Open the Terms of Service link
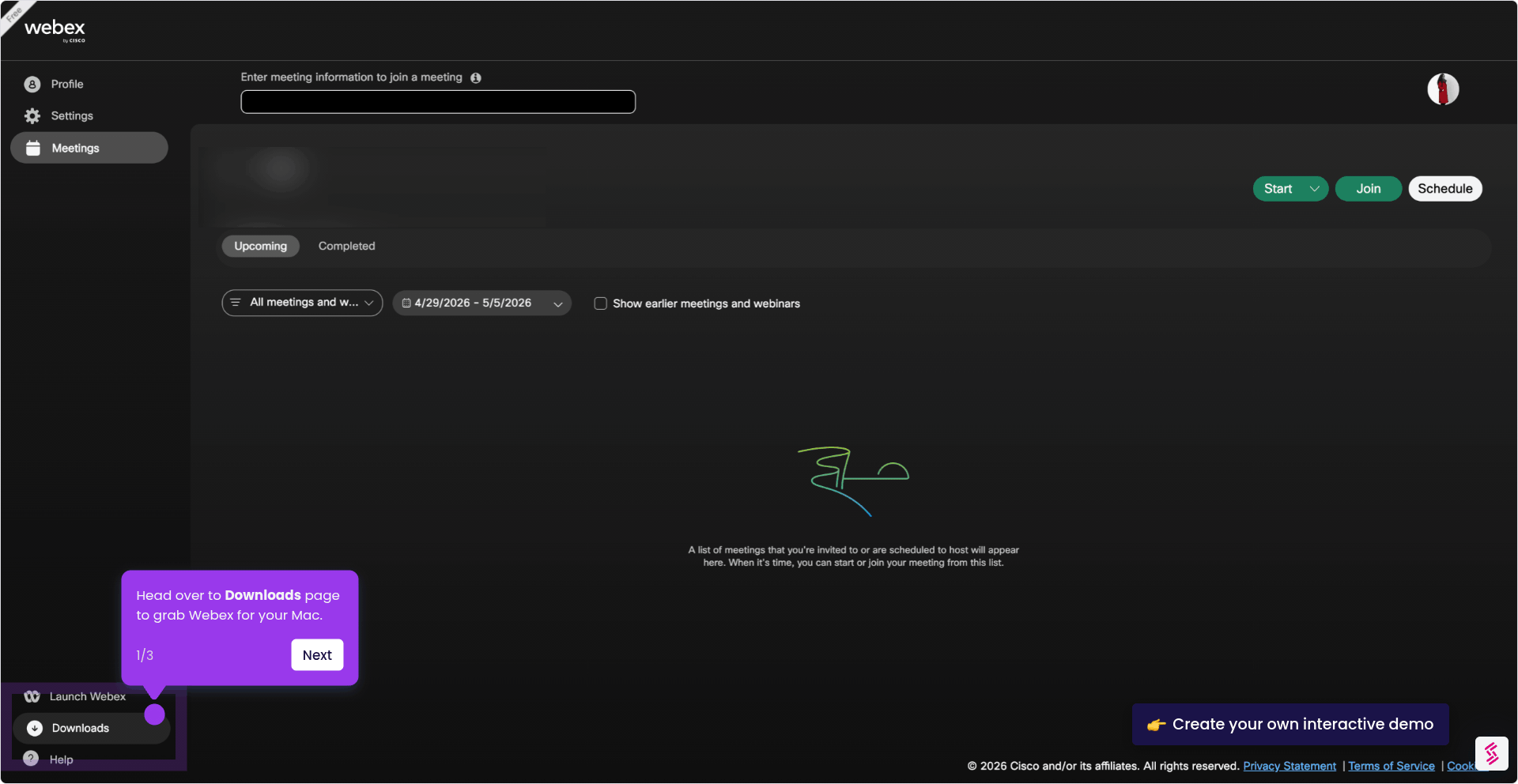The height and width of the screenshot is (784, 1518). [1391, 766]
